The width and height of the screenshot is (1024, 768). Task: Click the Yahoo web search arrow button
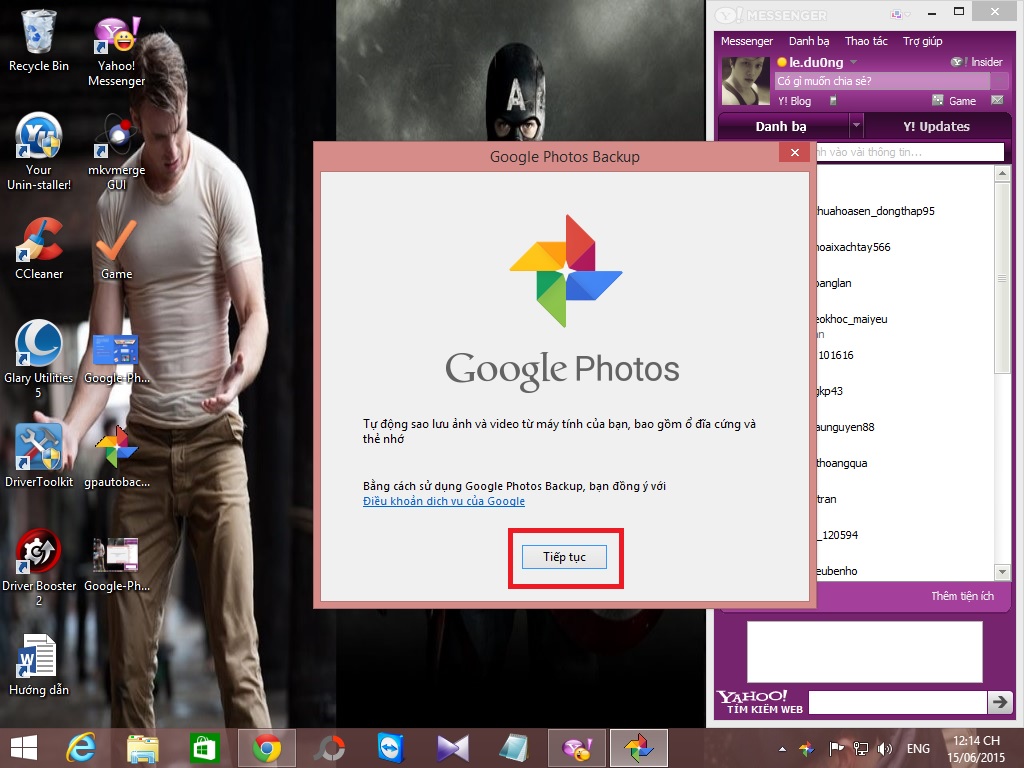point(999,702)
